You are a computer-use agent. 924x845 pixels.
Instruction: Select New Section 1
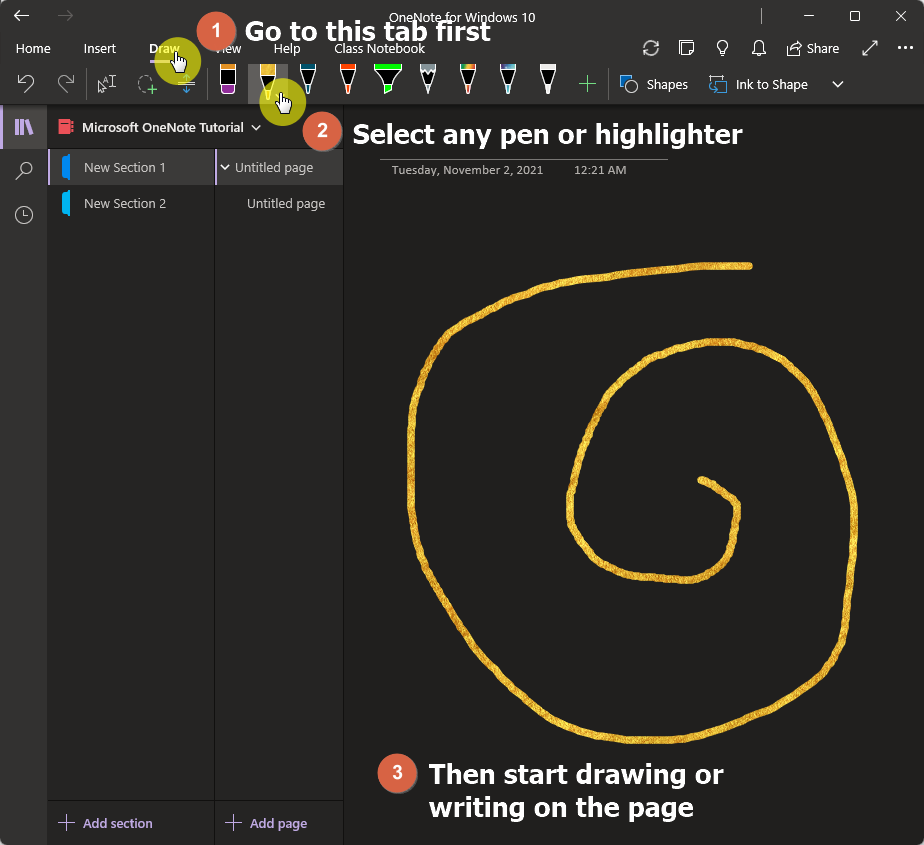coord(131,167)
